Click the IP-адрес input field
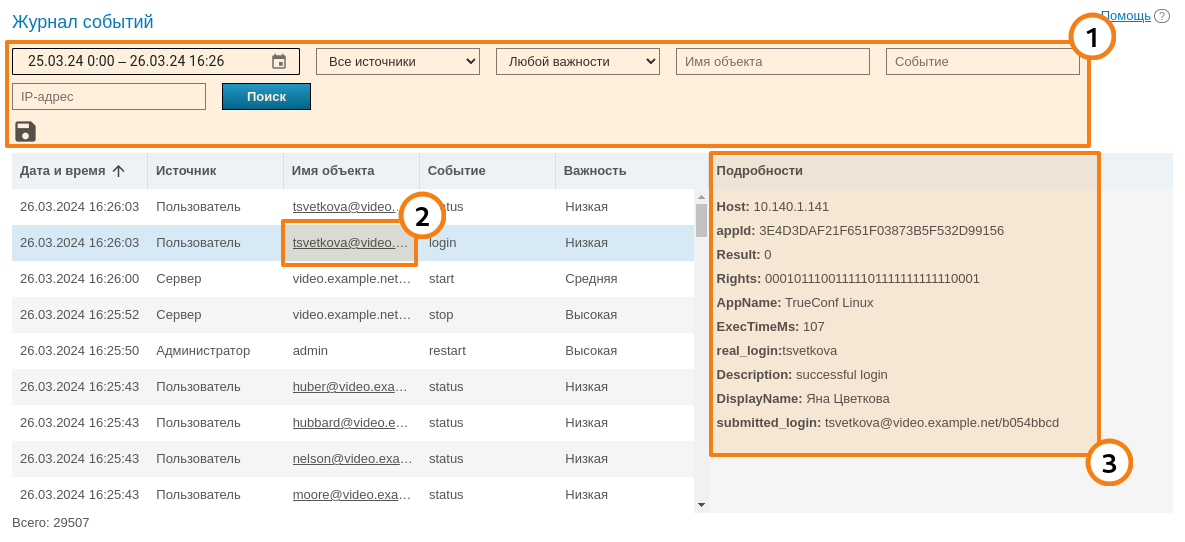The width and height of the screenshot is (1185, 542). tap(109, 97)
